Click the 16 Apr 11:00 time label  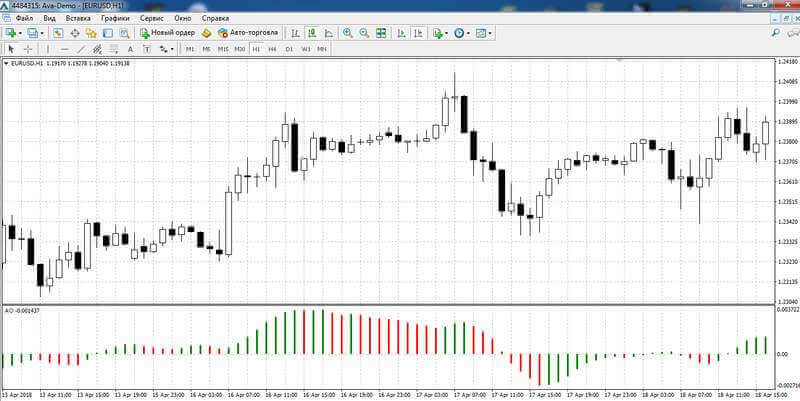point(281,395)
